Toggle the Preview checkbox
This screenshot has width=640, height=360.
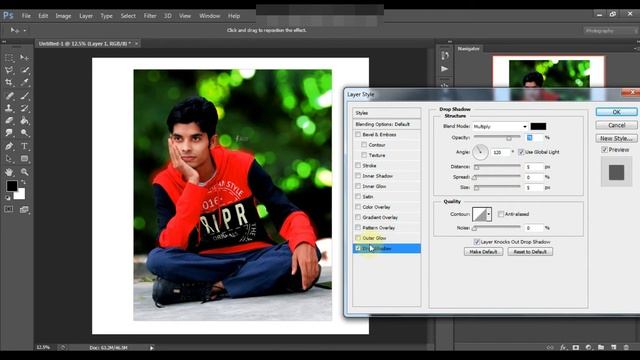coord(604,150)
